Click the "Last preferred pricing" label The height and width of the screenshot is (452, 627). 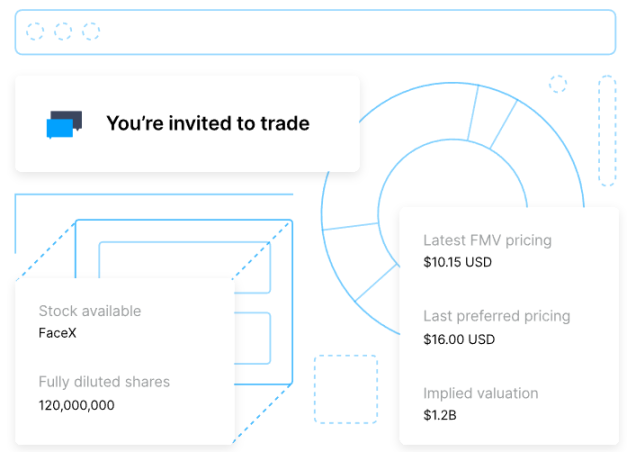click(496, 316)
